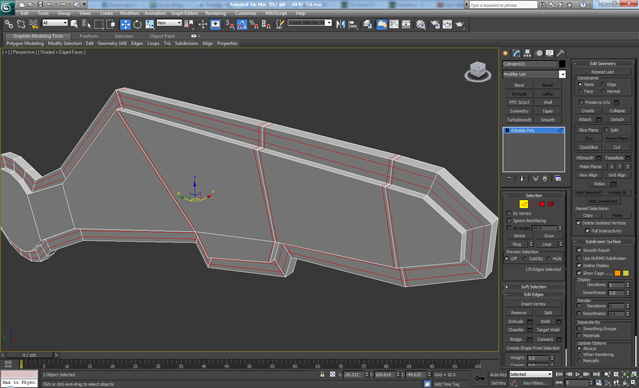Viewport: 639px width, 388px height.
Task: Open the Hierarchy command panel tab
Action: coord(527,53)
